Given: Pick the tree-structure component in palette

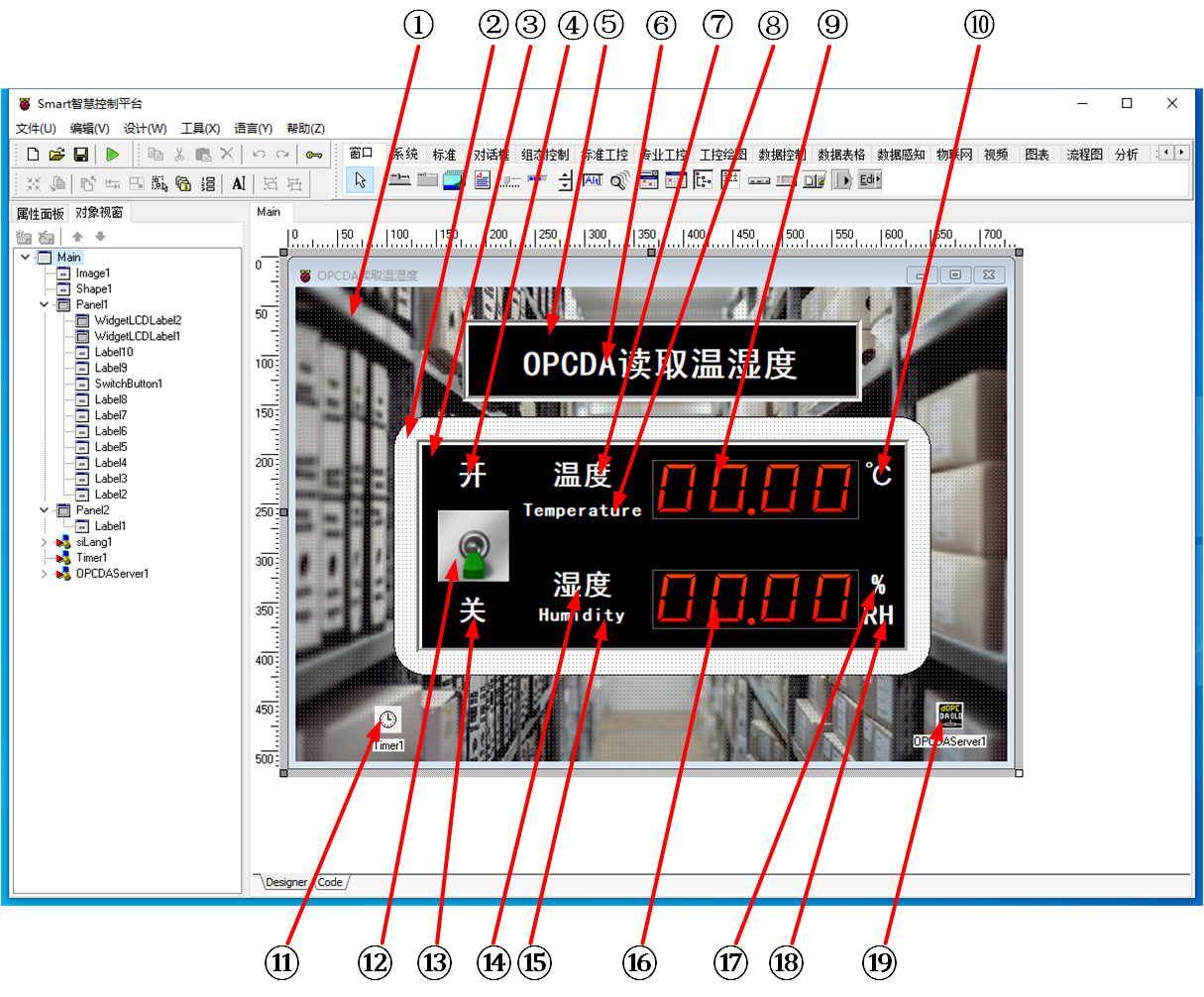Looking at the screenshot, I should (x=704, y=179).
